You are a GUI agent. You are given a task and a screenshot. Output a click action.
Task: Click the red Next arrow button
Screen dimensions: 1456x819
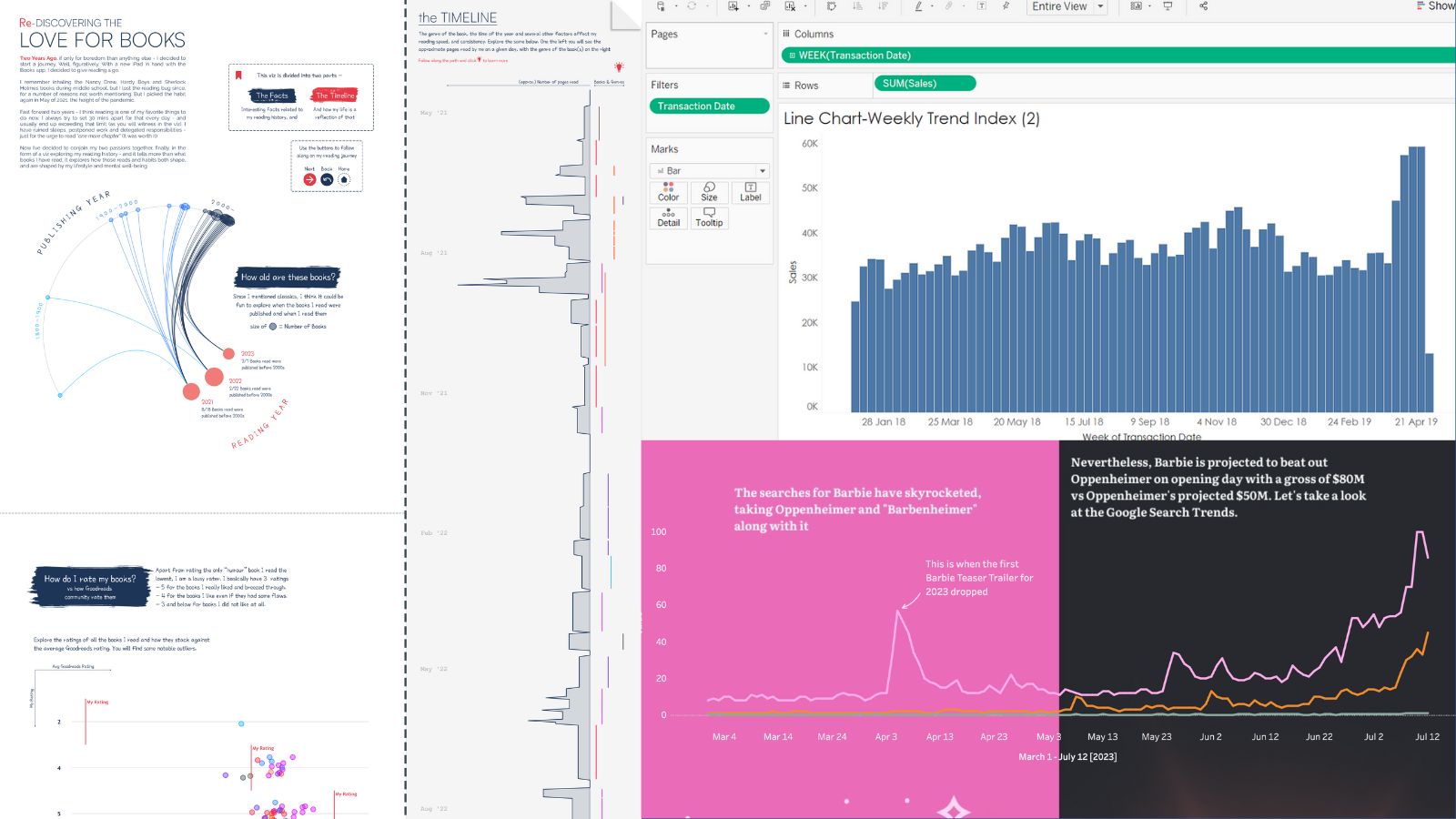tap(309, 179)
